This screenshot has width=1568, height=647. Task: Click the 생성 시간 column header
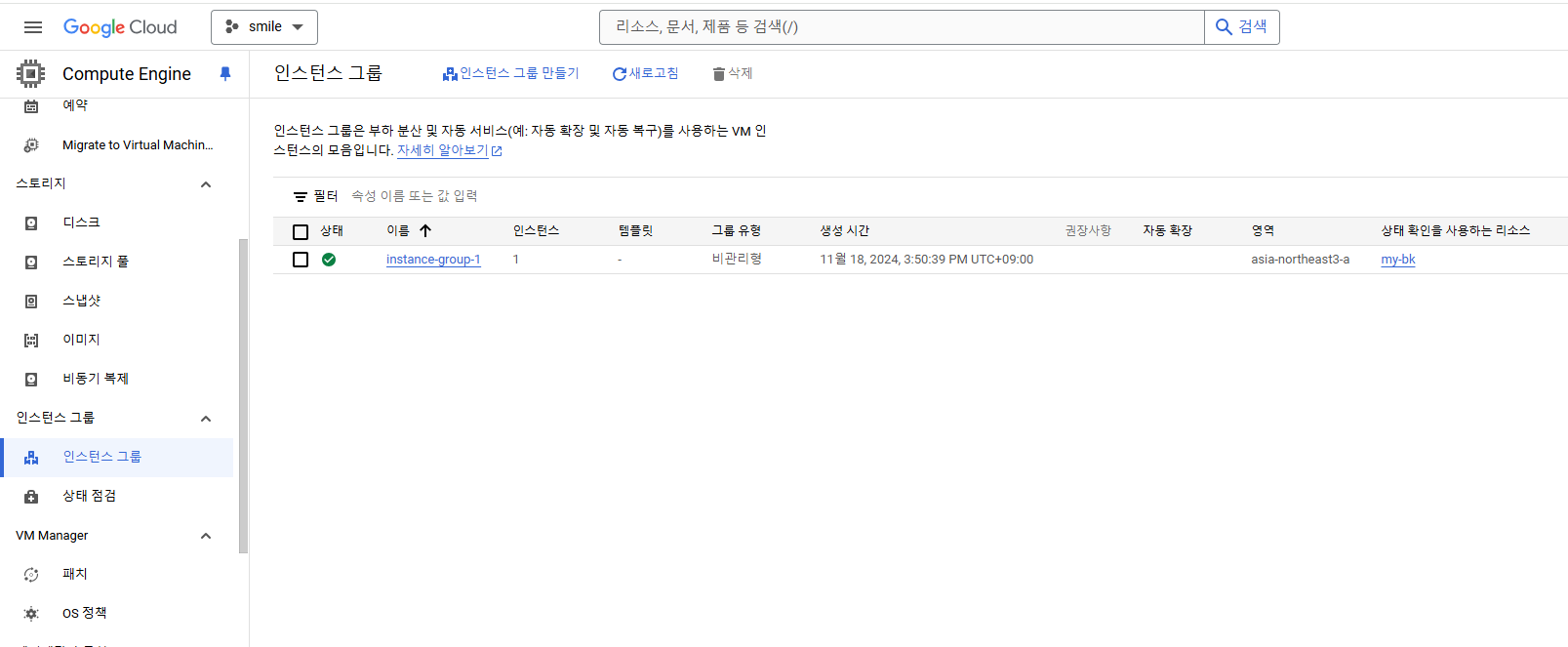[x=845, y=231]
